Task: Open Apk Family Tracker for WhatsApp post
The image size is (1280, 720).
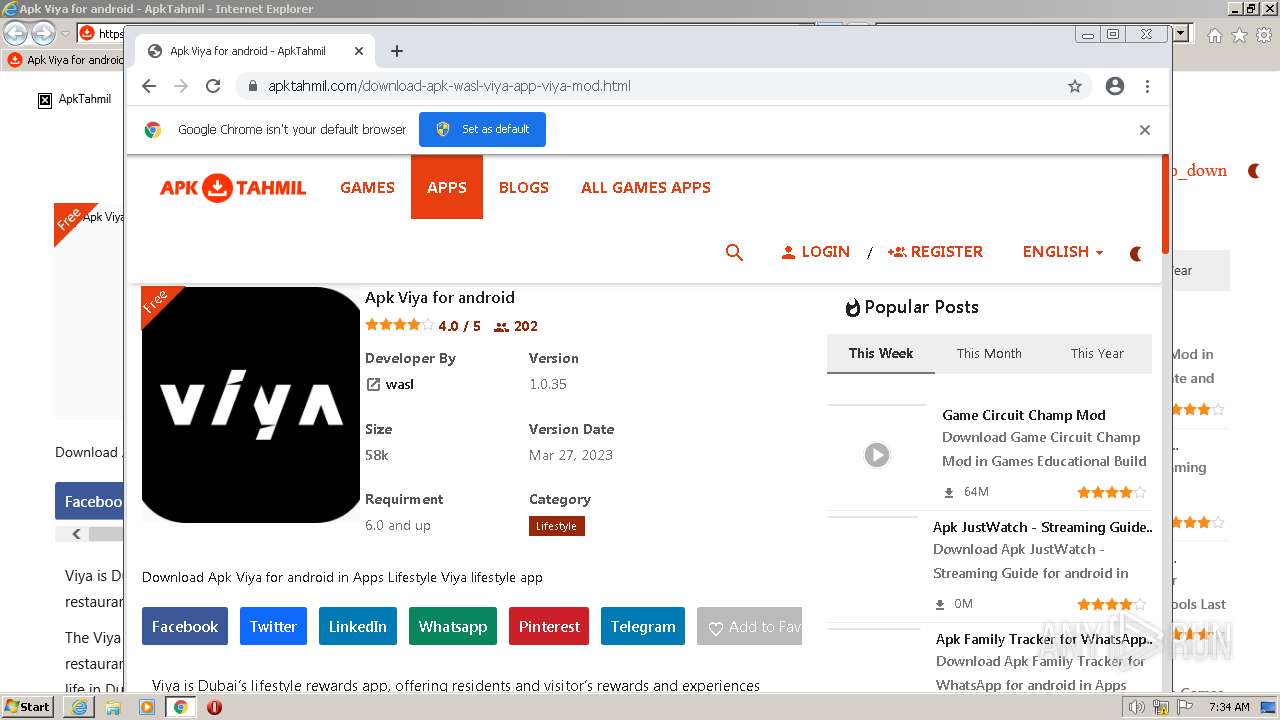Action: click(x=1044, y=639)
